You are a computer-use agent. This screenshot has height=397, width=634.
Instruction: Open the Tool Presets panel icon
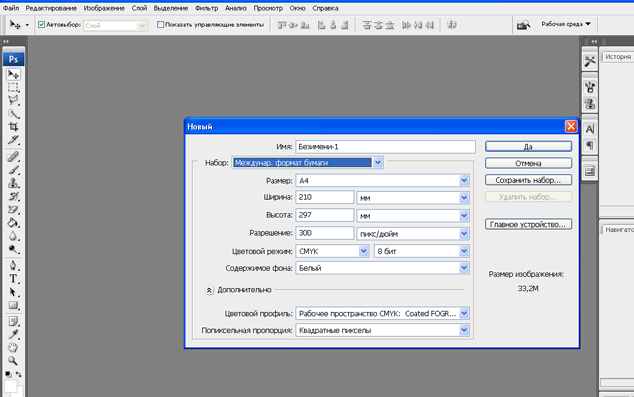(x=590, y=61)
